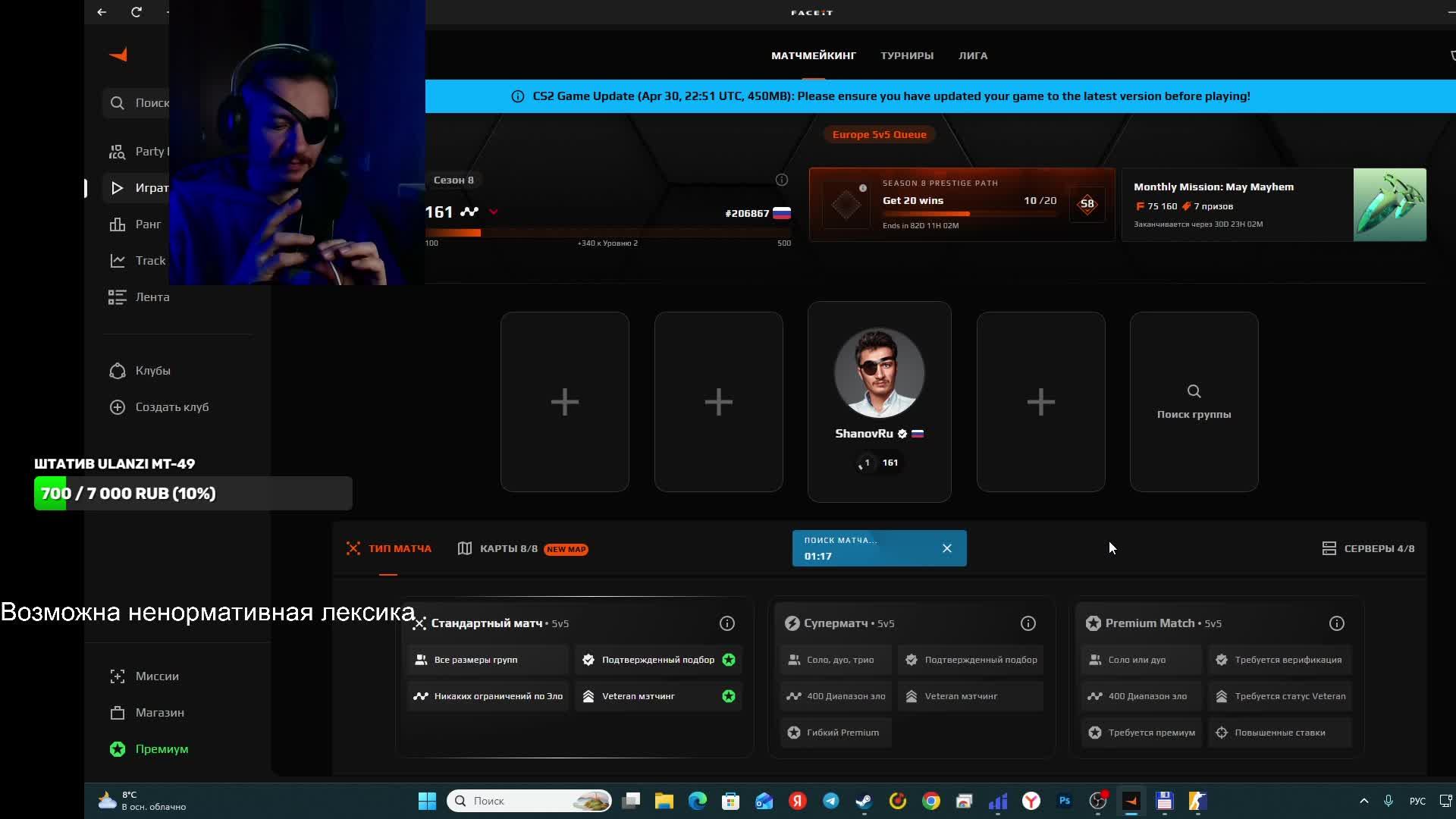Image resolution: width=1456 pixels, height=819 pixels.
Task: Toggle Подтвержденный подбор in Стандартный матч
Action: (x=657, y=660)
